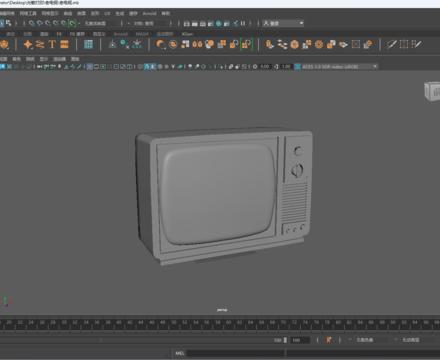This screenshot has height=360, width=440.
Task: Click the orange crescent Combine shelf icon
Action: point(161,44)
